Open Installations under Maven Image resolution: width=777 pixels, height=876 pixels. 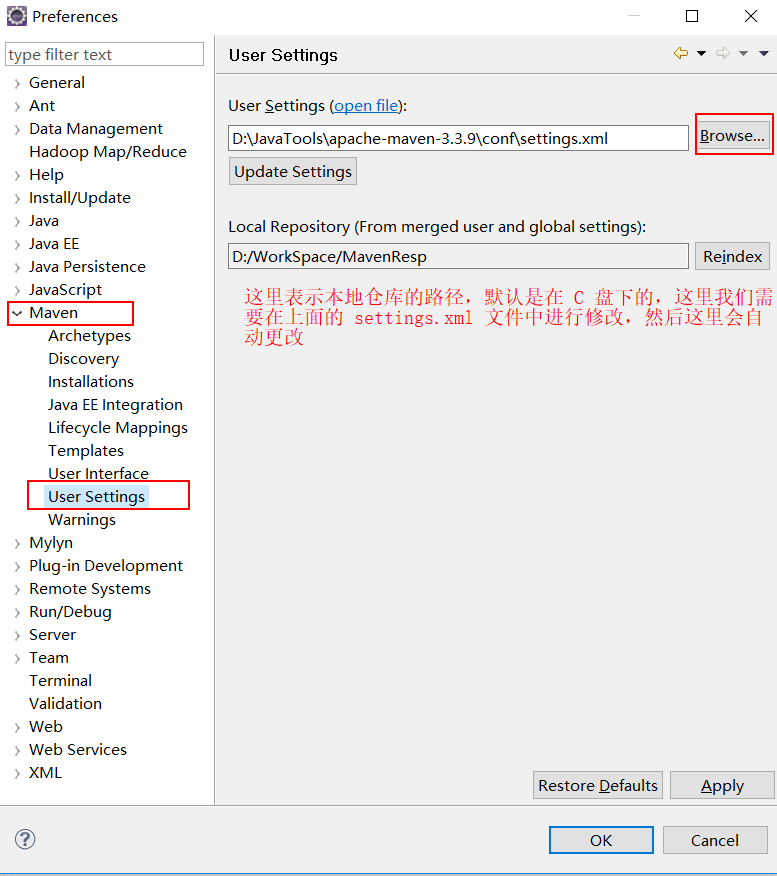[91, 382]
